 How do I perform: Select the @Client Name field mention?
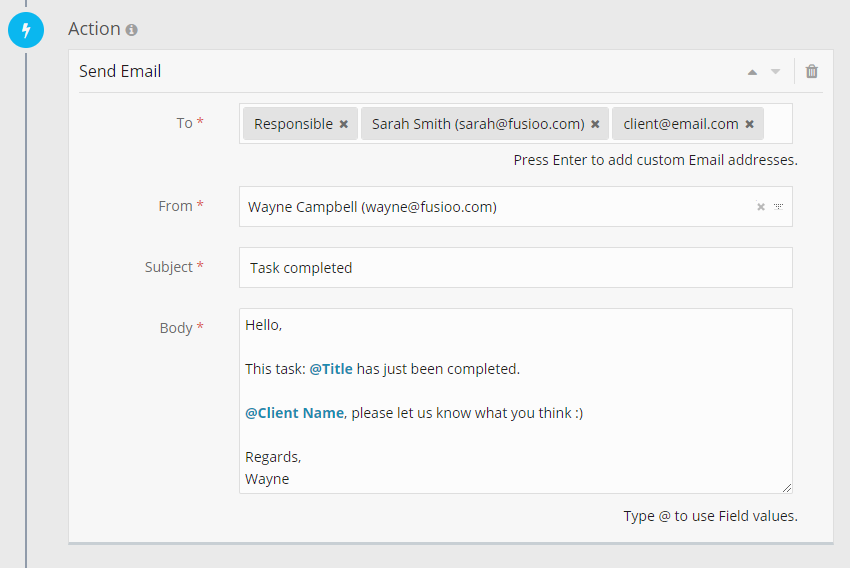295,413
